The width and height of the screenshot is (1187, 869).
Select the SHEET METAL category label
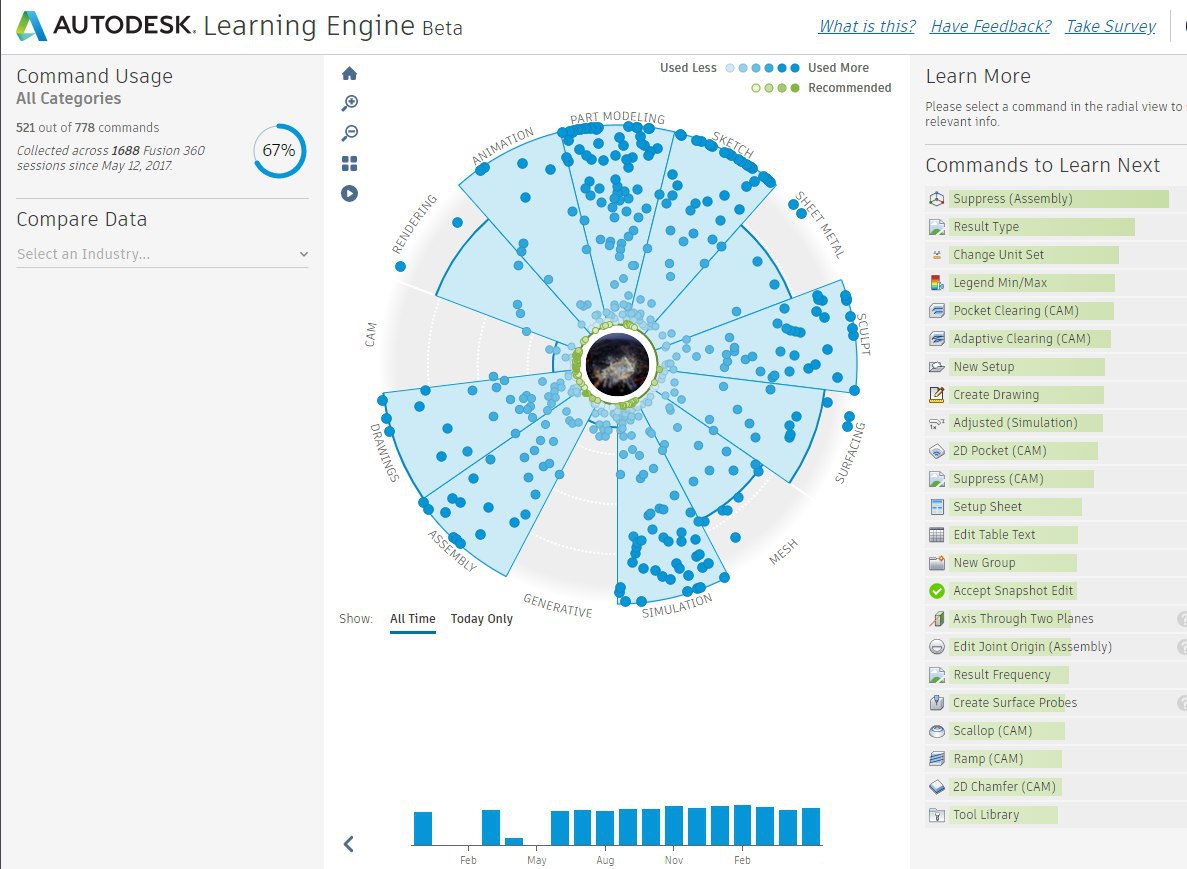(820, 225)
